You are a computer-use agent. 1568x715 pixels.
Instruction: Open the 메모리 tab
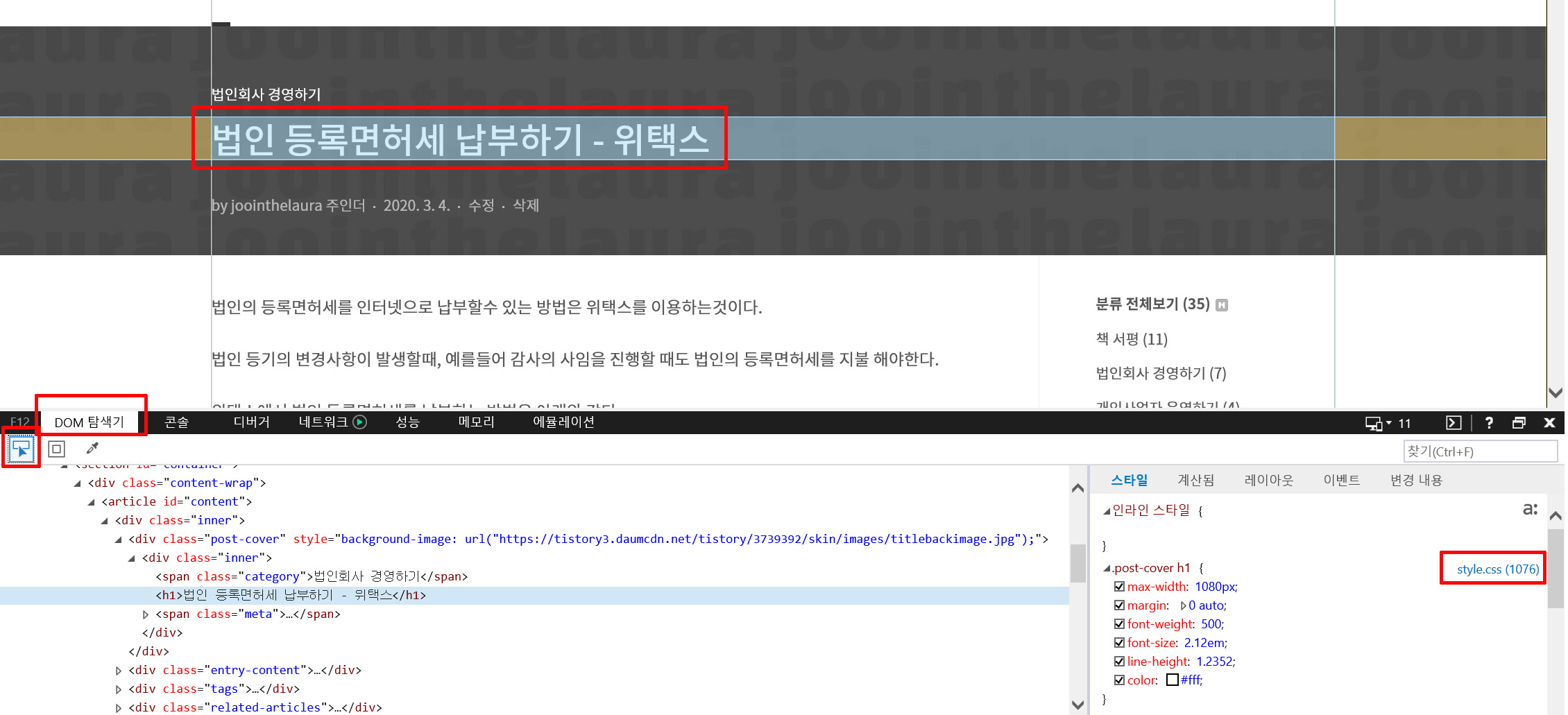coord(477,422)
